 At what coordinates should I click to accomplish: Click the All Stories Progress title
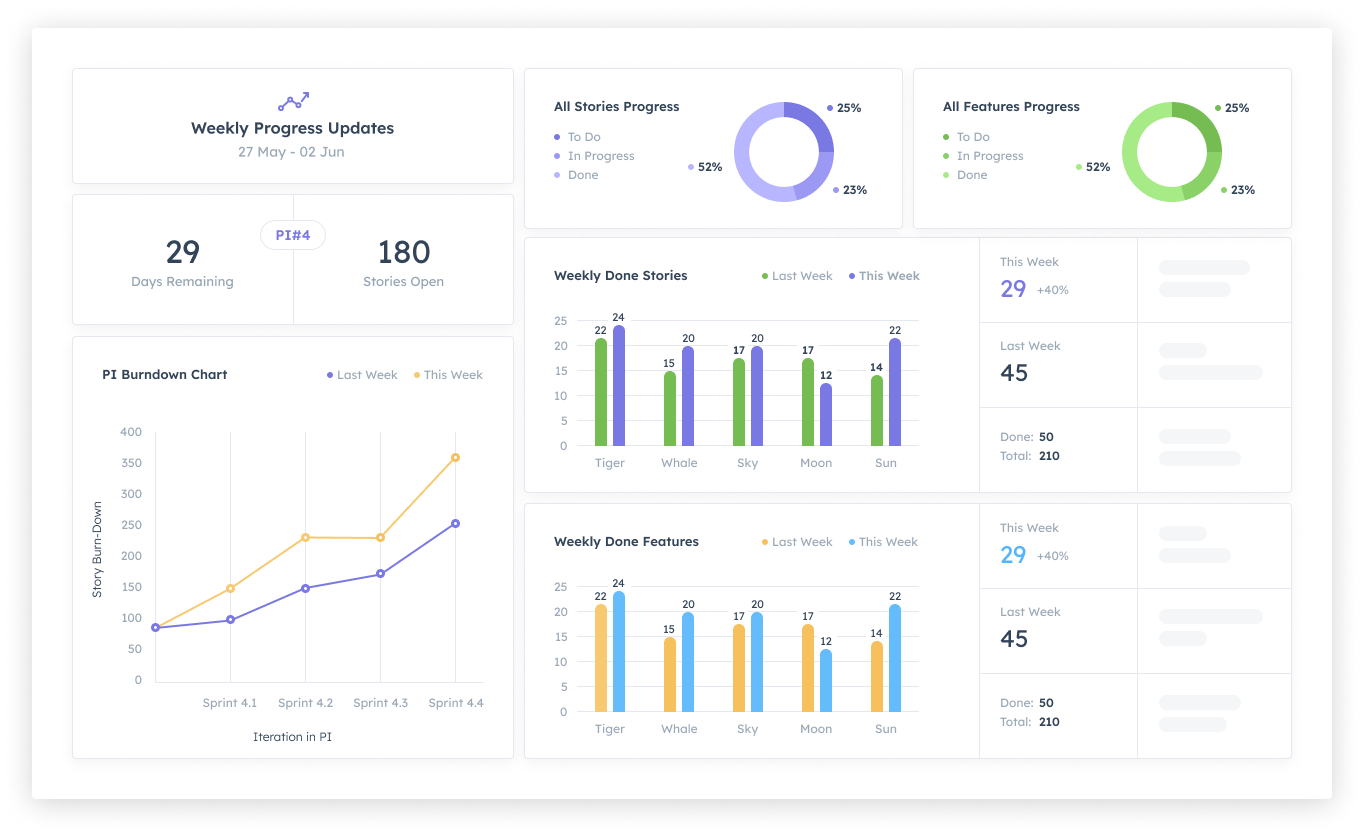(617, 107)
